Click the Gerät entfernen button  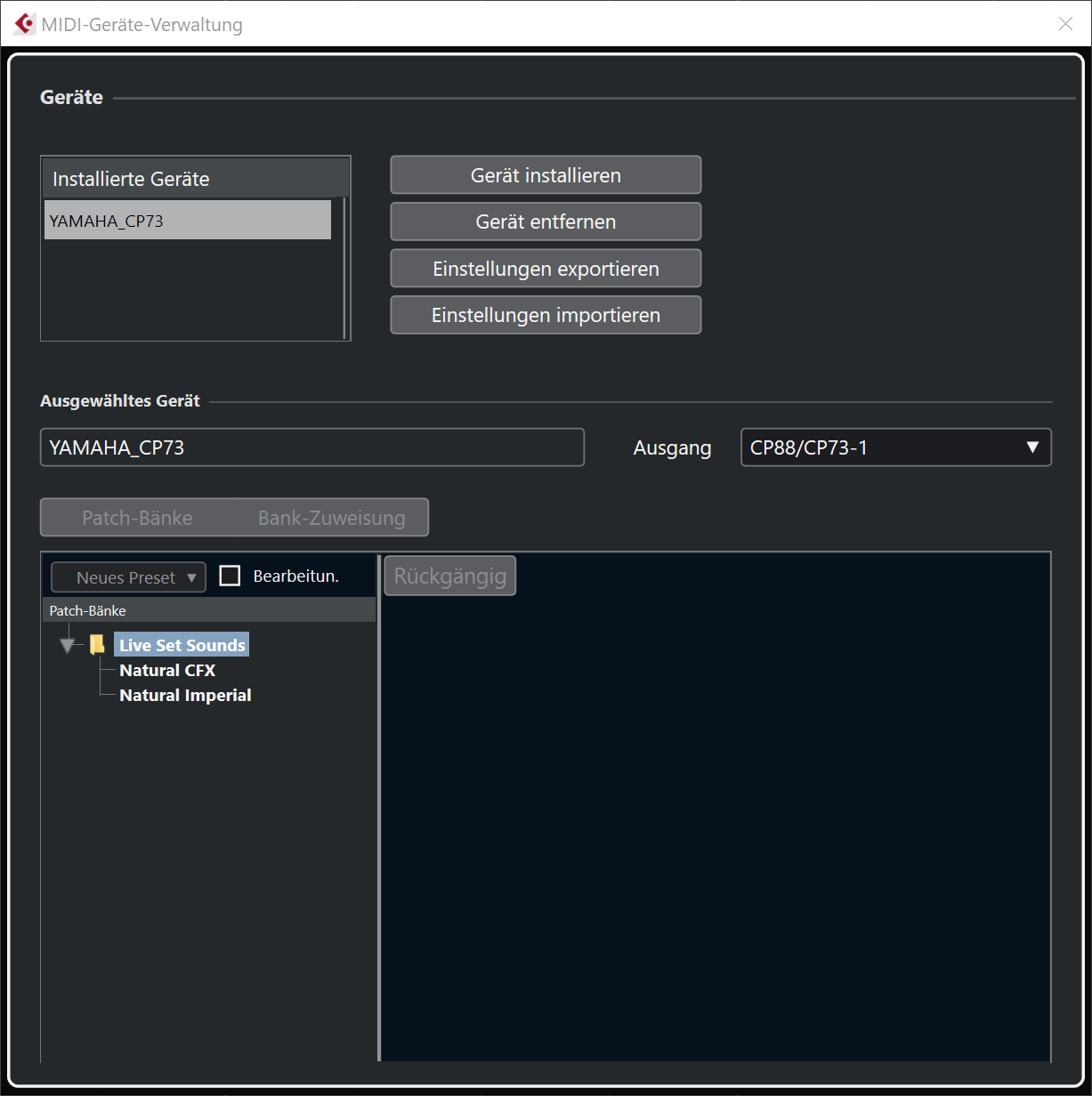point(546,222)
